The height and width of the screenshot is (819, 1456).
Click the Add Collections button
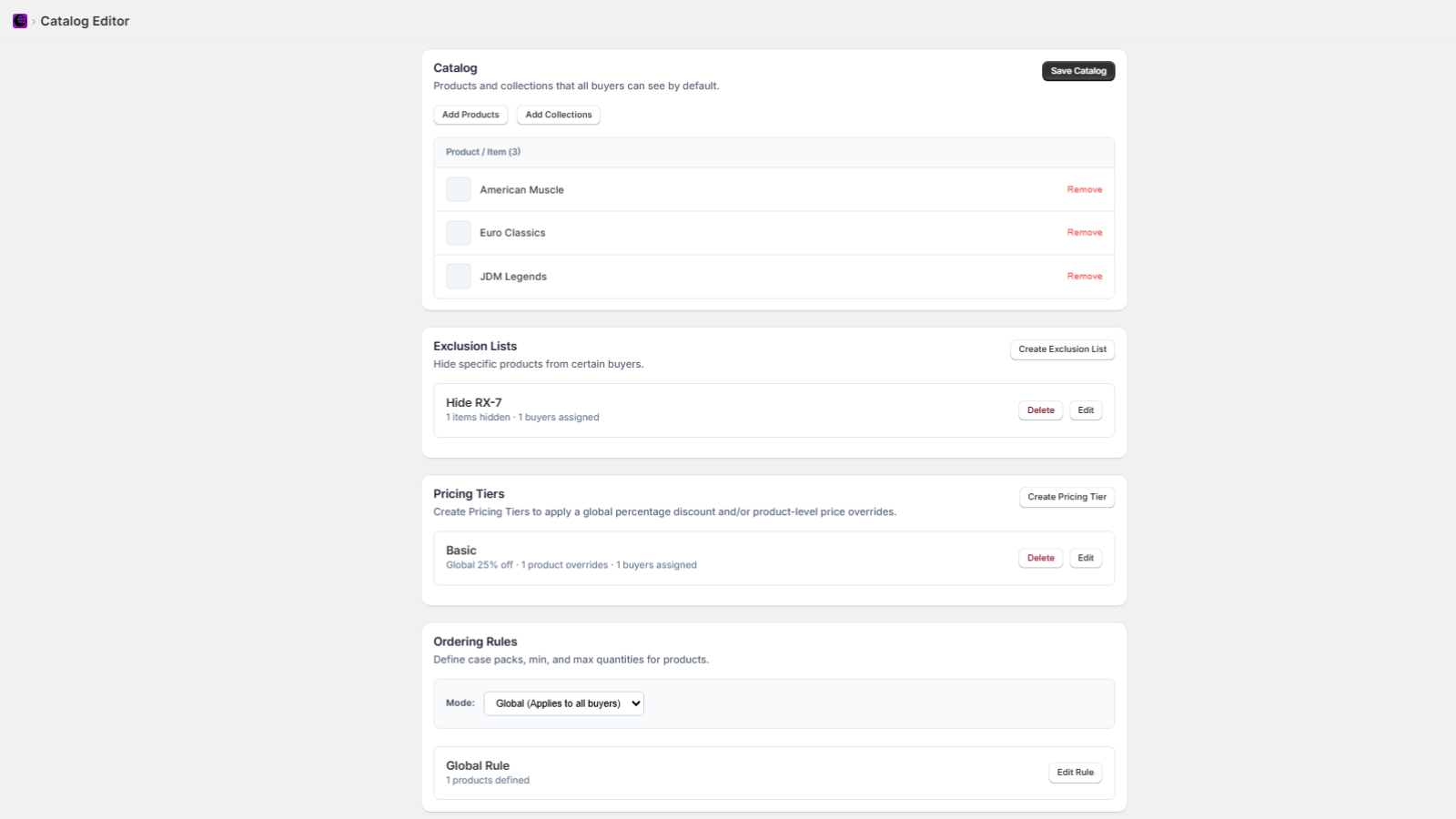559,115
